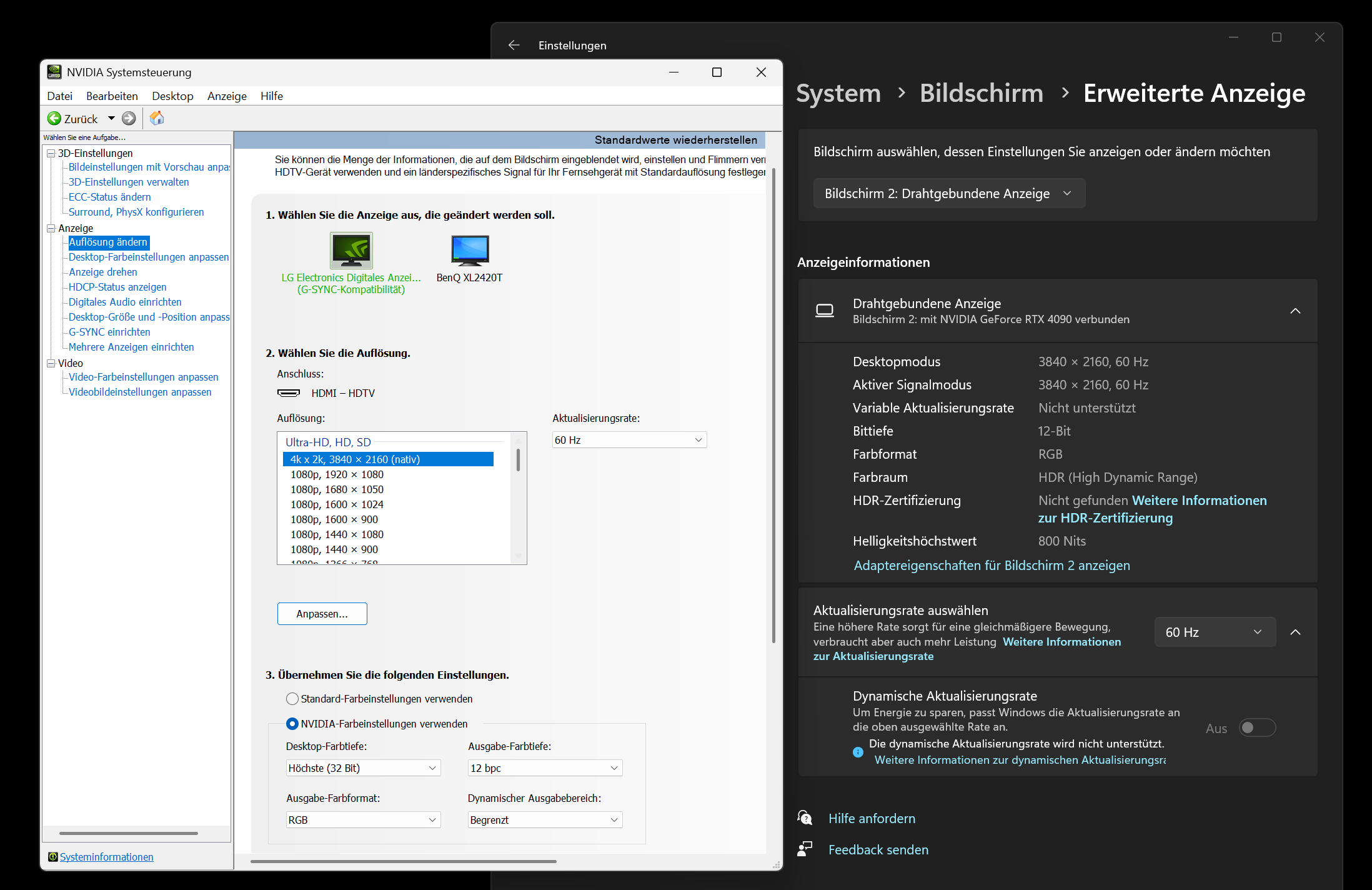Image resolution: width=1372 pixels, height=890 pixels.
Task: Select 1080p, 1920 × 1080 resolution entry
Action: [x=337, y=474]
